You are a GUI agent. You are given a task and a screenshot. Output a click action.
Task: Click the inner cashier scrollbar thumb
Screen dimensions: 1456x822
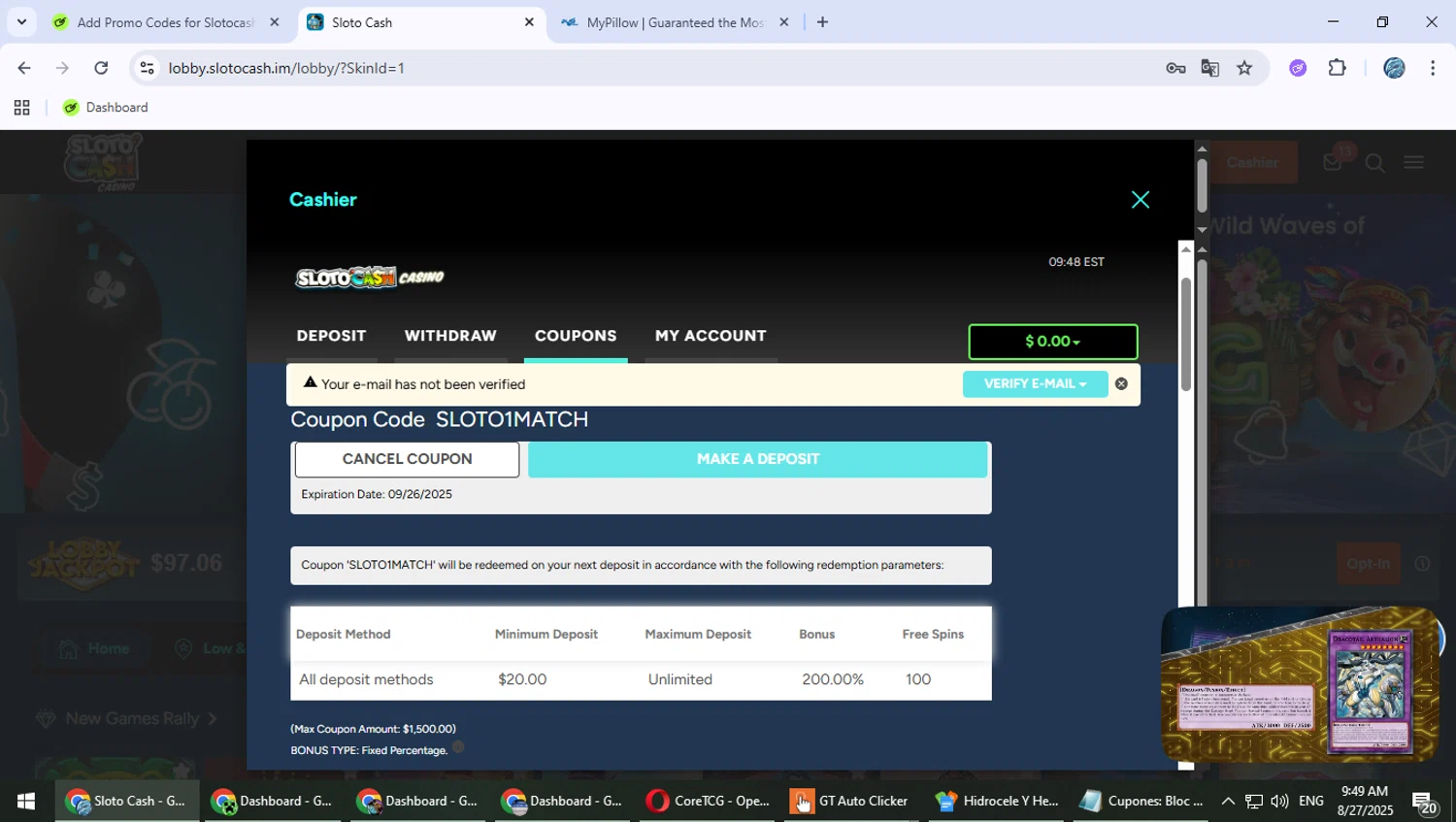tap(1186, 334)
